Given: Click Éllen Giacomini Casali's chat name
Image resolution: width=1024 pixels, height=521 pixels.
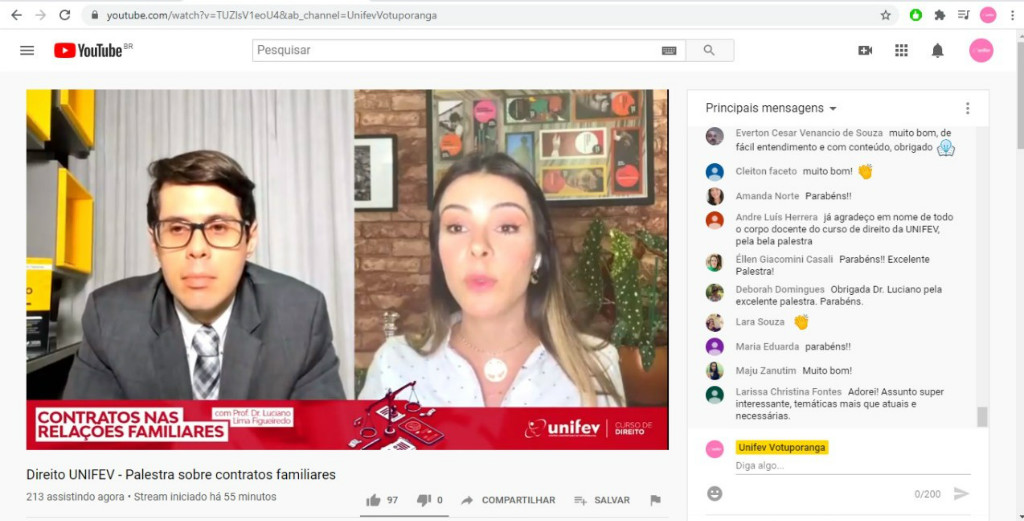Looking at the screenshot, I should point(784,259).
